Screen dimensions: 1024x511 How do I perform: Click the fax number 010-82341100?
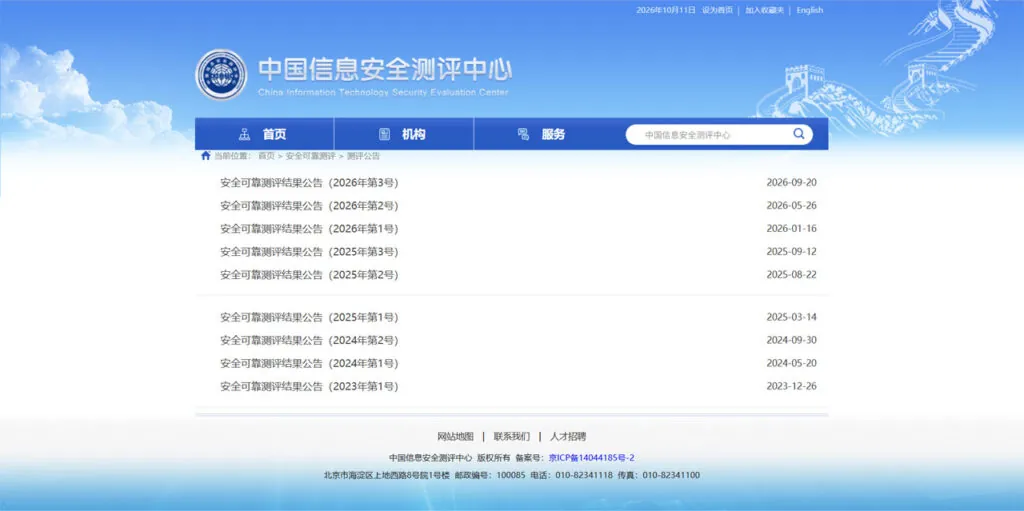click(x=671, y=476)
